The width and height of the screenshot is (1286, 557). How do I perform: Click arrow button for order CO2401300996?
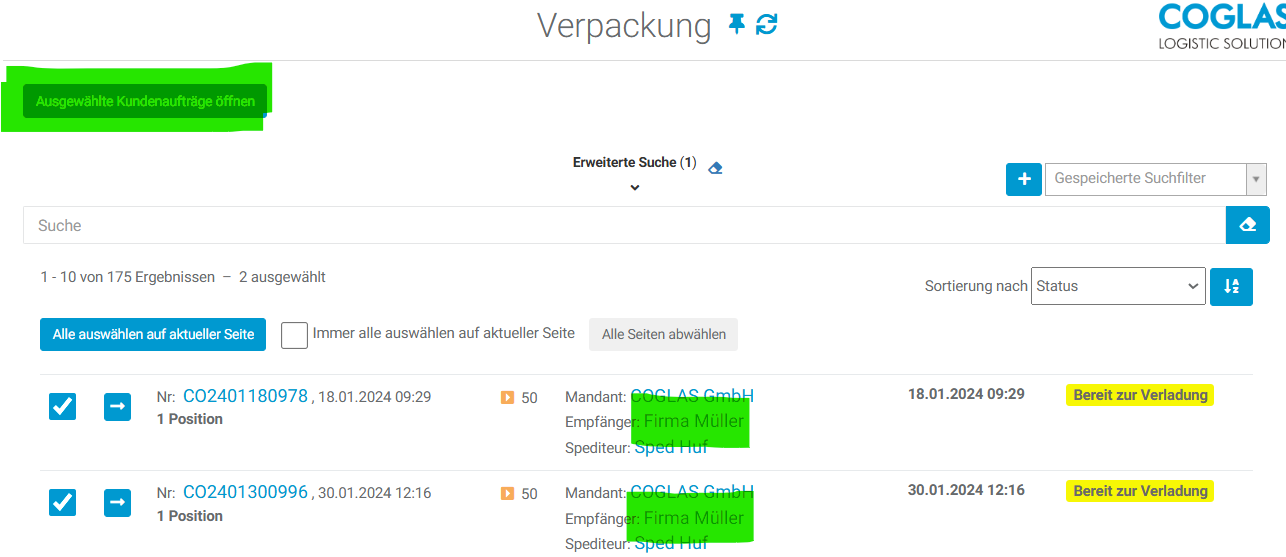[117, 502]
